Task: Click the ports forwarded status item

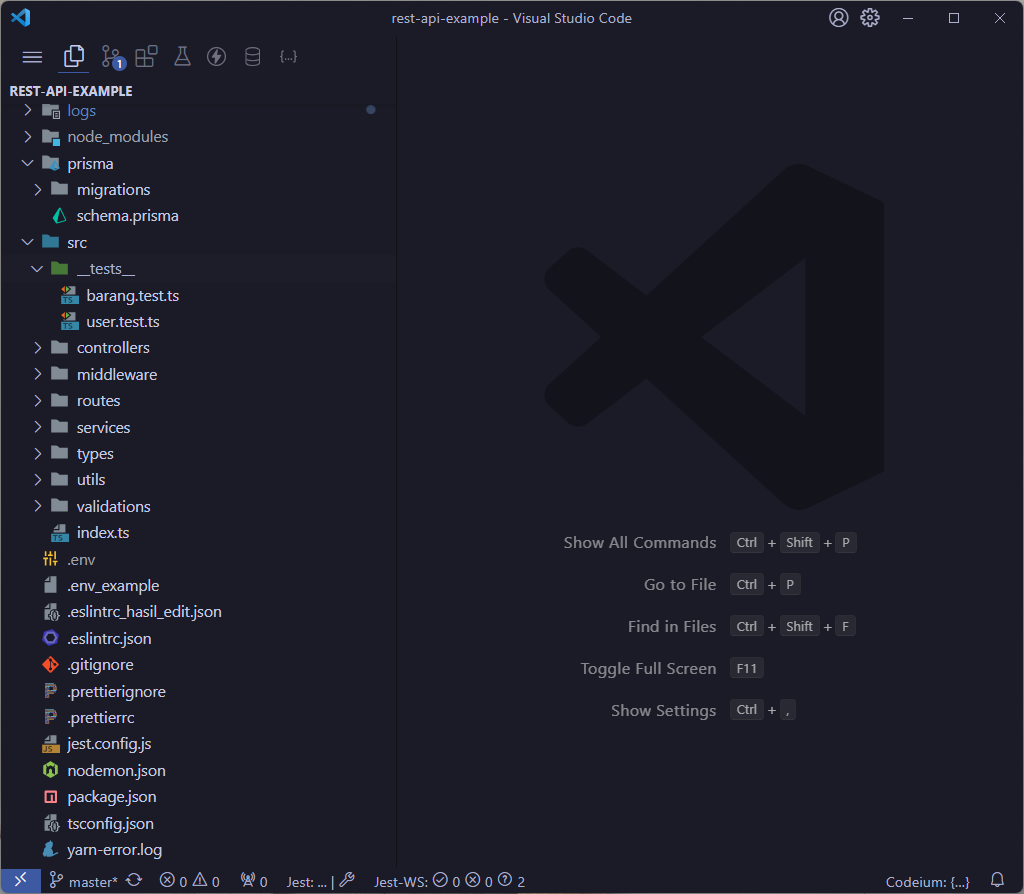Action: coord(254,882)
